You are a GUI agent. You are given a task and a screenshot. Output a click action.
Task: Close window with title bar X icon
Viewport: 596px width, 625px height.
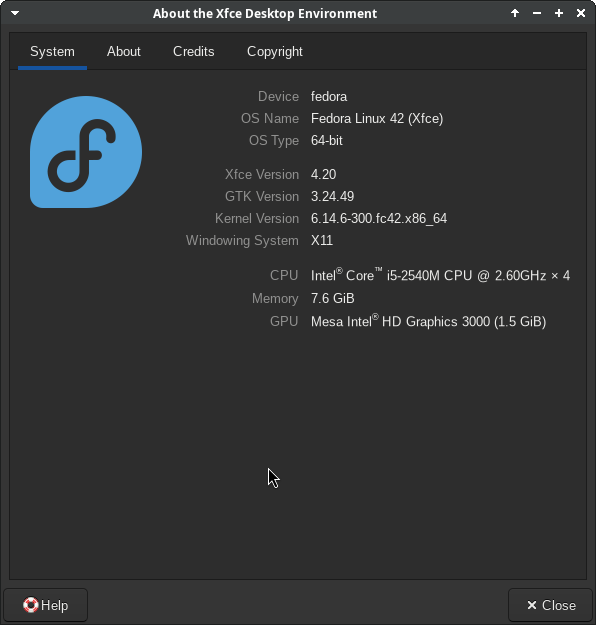pyautogui.click(x=581, y=13)
